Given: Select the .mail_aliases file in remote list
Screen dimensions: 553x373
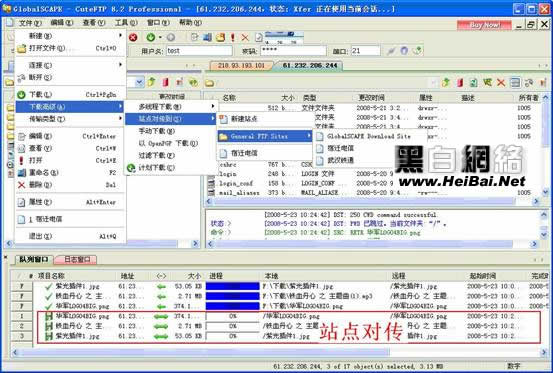Looking at the screenshot, I should click(239, 193).
